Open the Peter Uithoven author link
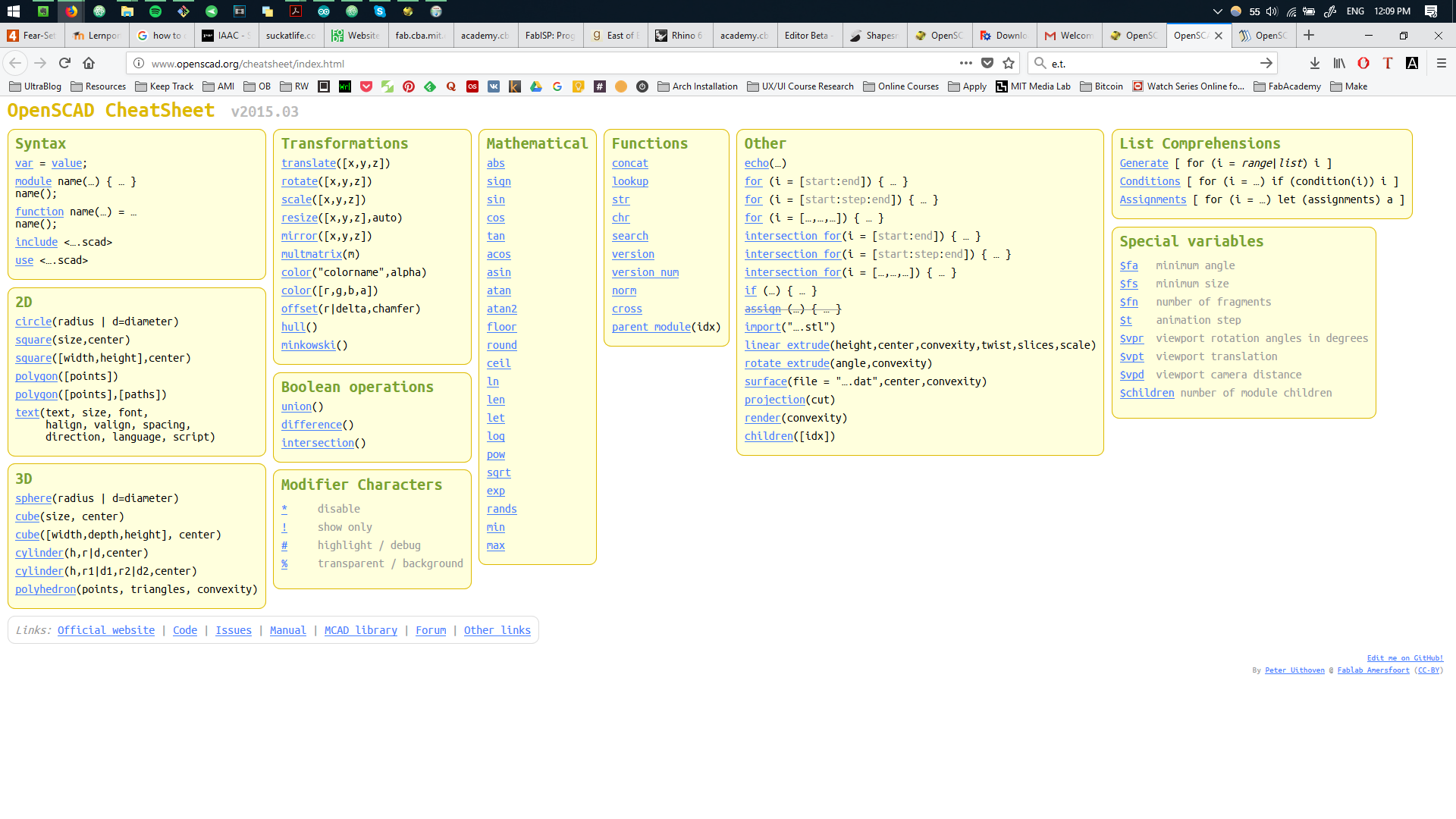Viewport: 1456px width, 819px height. (1294, 670)
